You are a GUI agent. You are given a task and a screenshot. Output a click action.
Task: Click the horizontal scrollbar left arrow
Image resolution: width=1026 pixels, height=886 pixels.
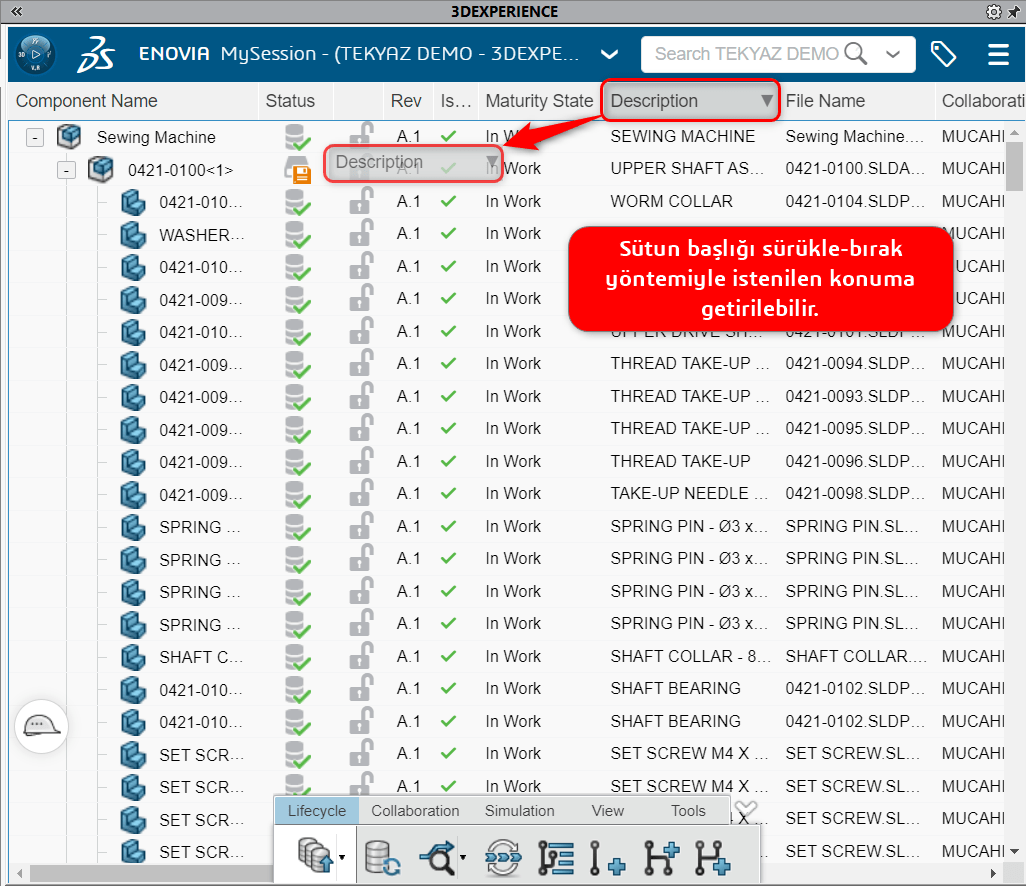pos(20,874)
